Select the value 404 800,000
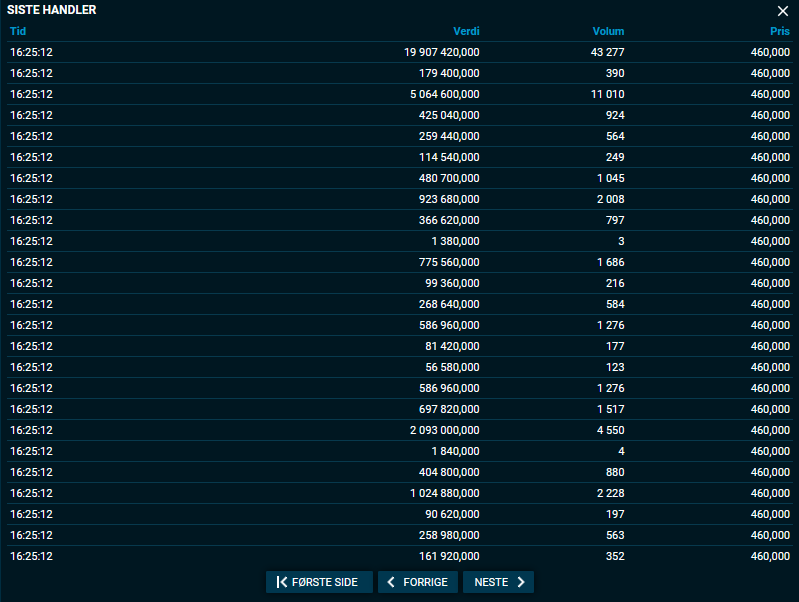Image resolution: width=799 pixels, height=602 pixels. [449, 472]
